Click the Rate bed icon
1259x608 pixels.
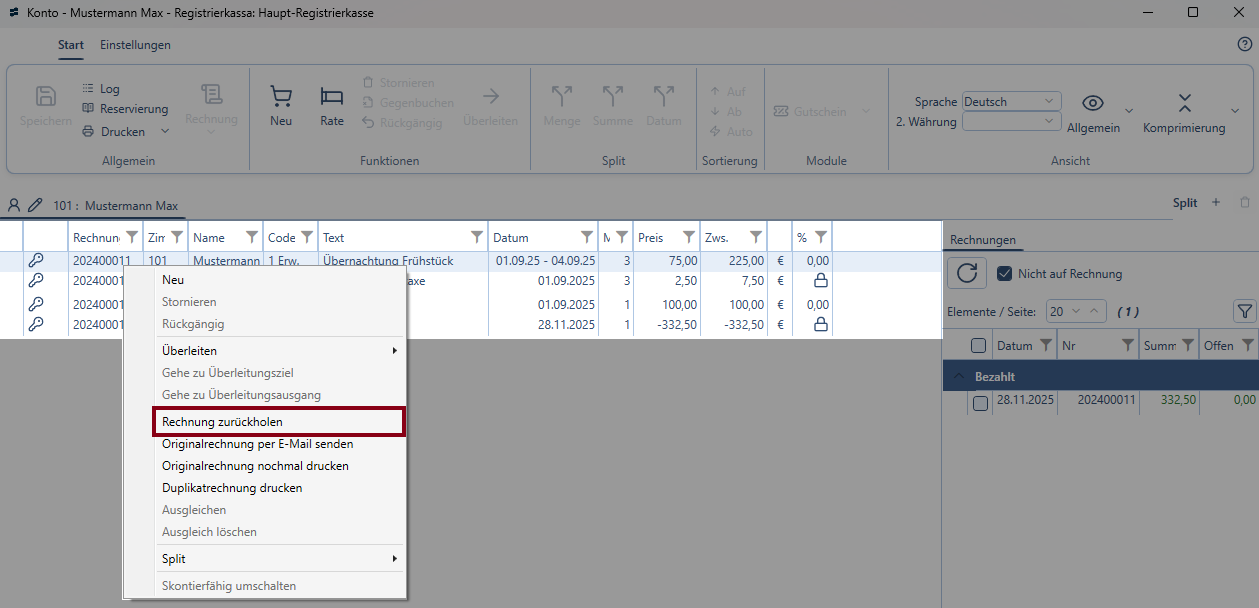(x=332, y=97)
